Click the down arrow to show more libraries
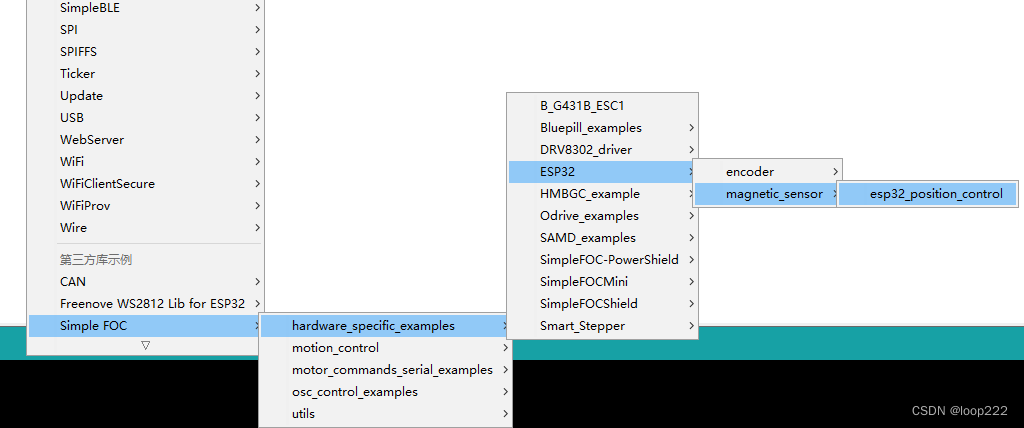The width and height of the screenshot is (1024, 428). pyautogui.click(x=146, y=345)
